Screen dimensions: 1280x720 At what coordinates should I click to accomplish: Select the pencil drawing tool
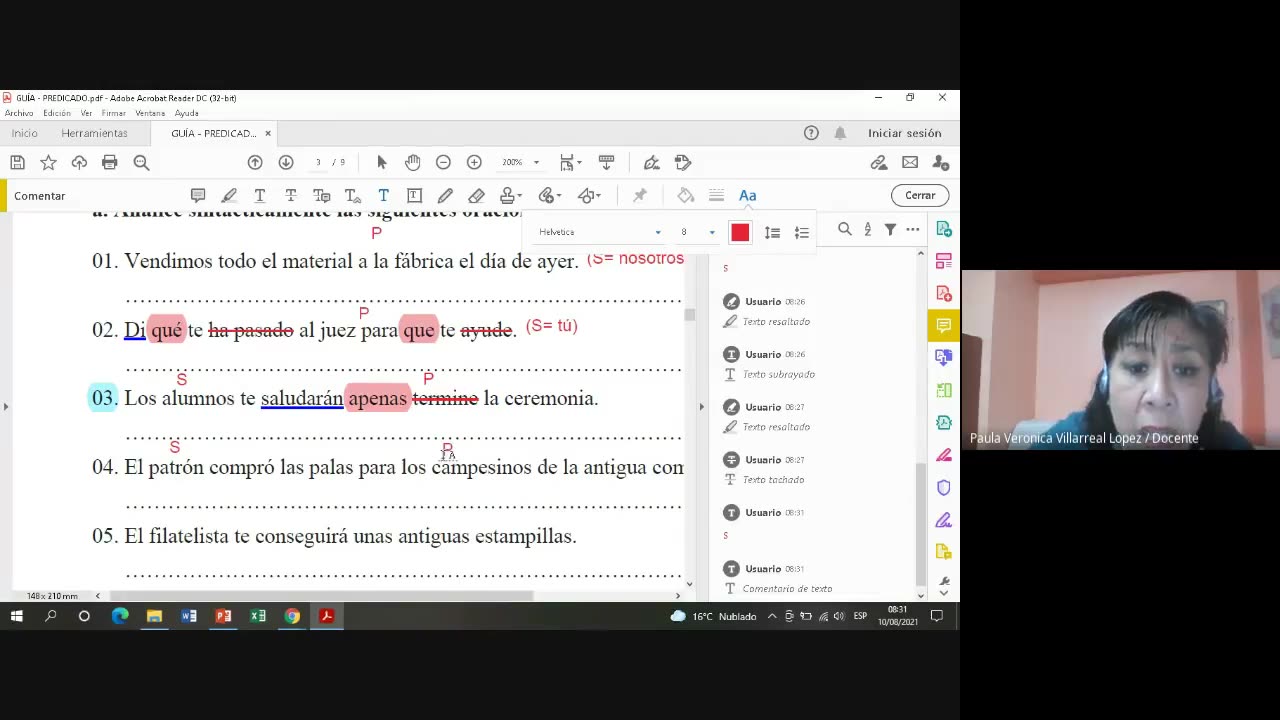pos(445,195)
